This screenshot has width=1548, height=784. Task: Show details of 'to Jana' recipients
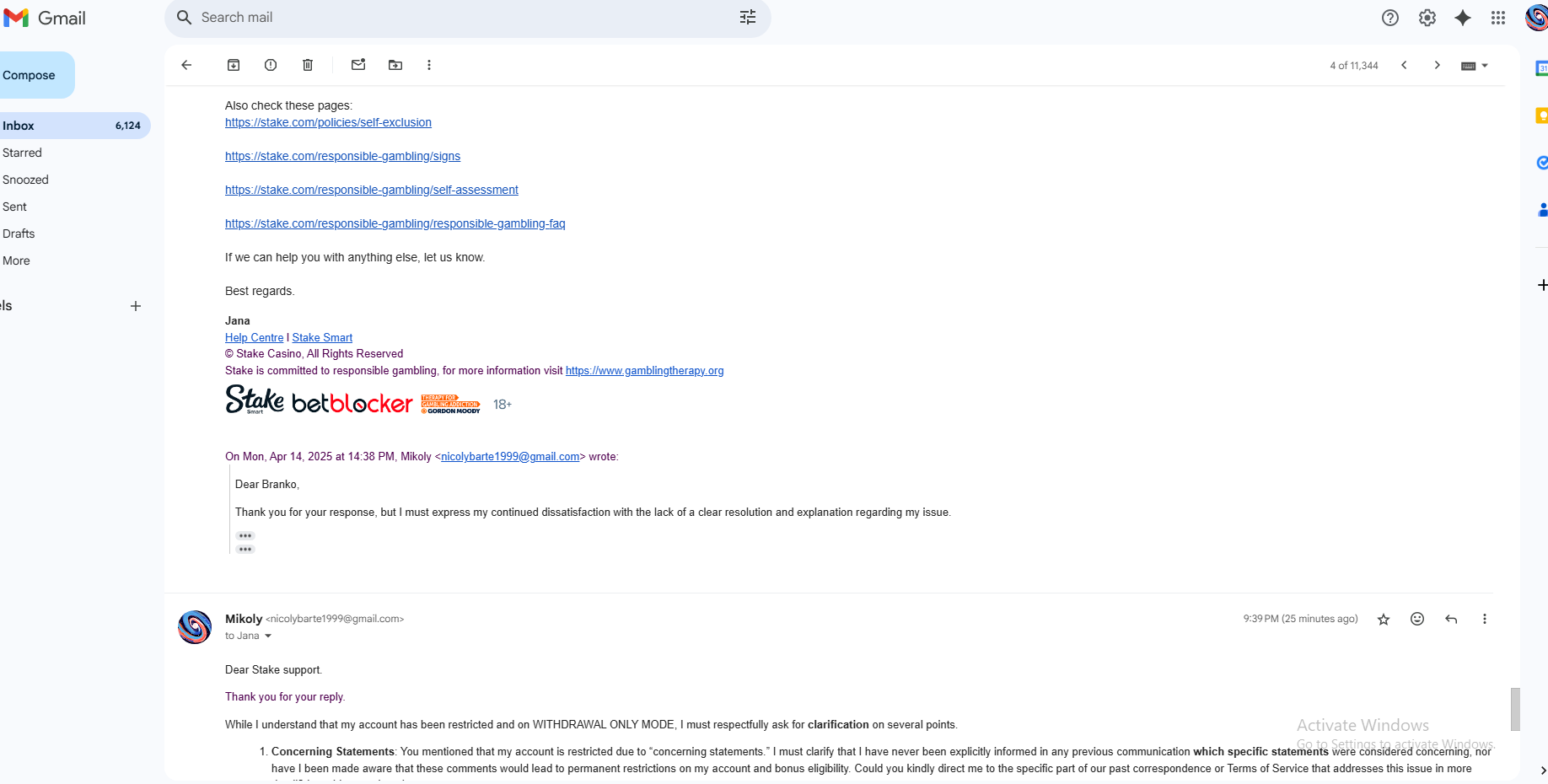[x=268, y=636]
